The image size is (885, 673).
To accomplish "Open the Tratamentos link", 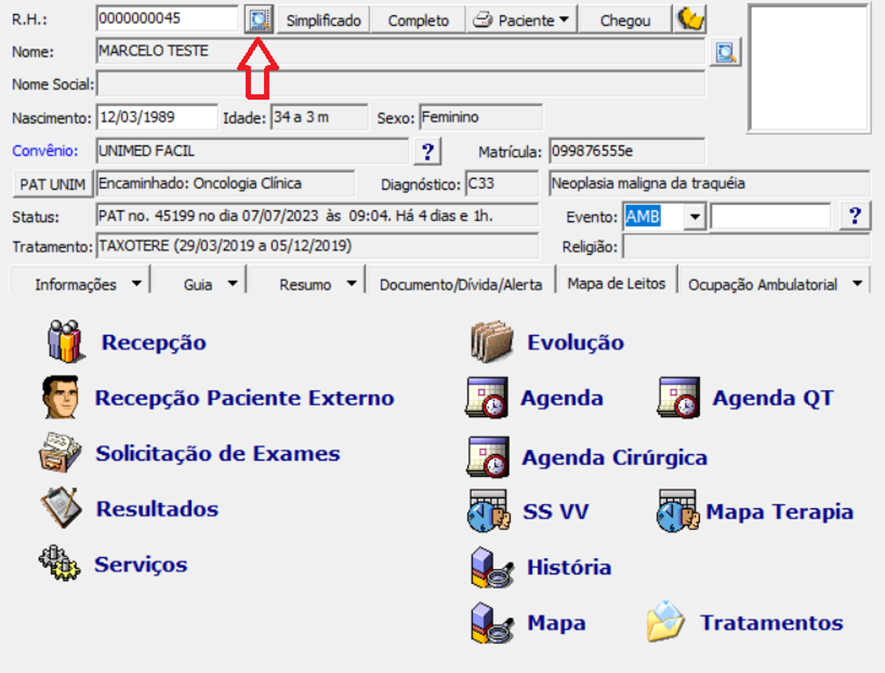I will coord(772,622).
